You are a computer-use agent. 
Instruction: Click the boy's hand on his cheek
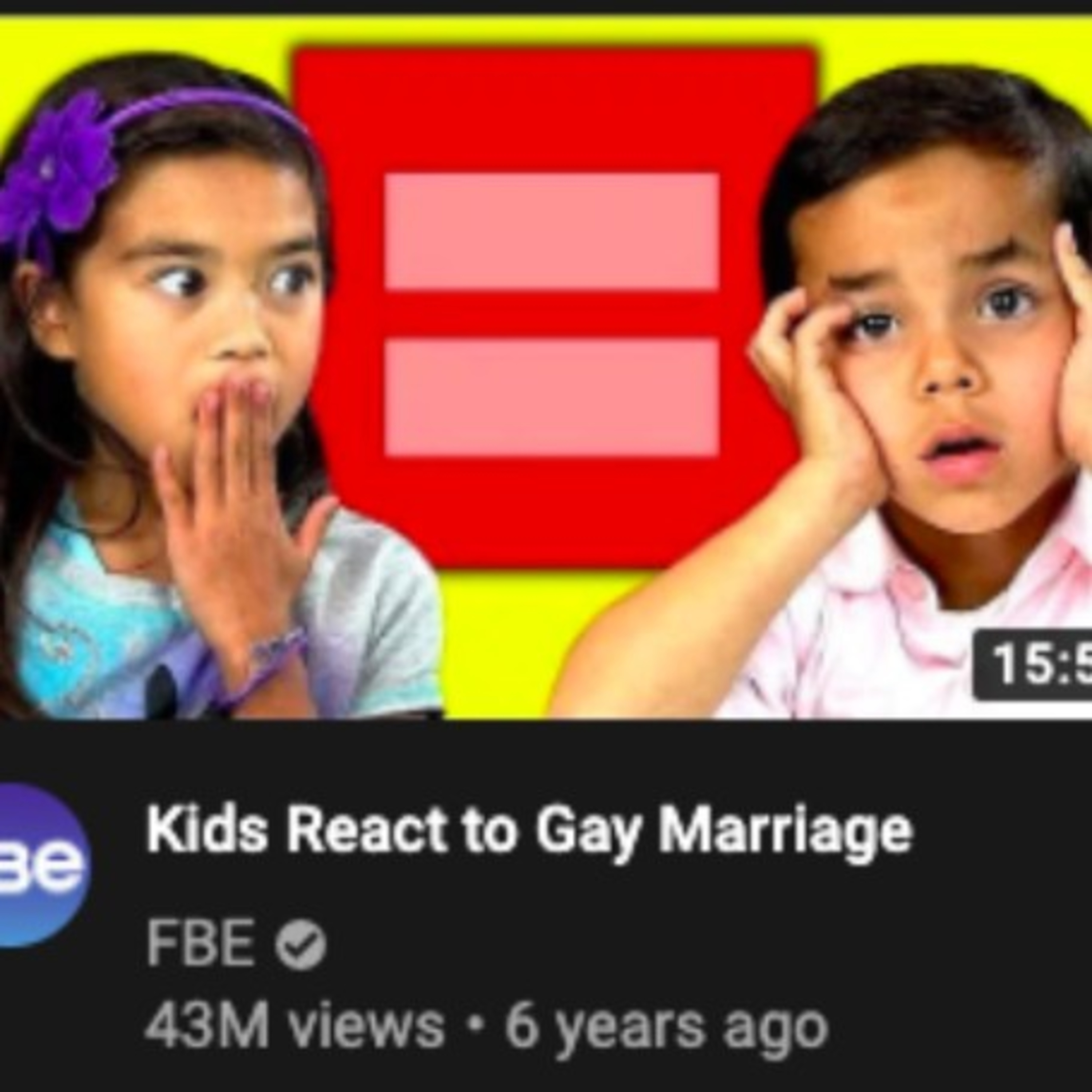click(x=814, y=390)
